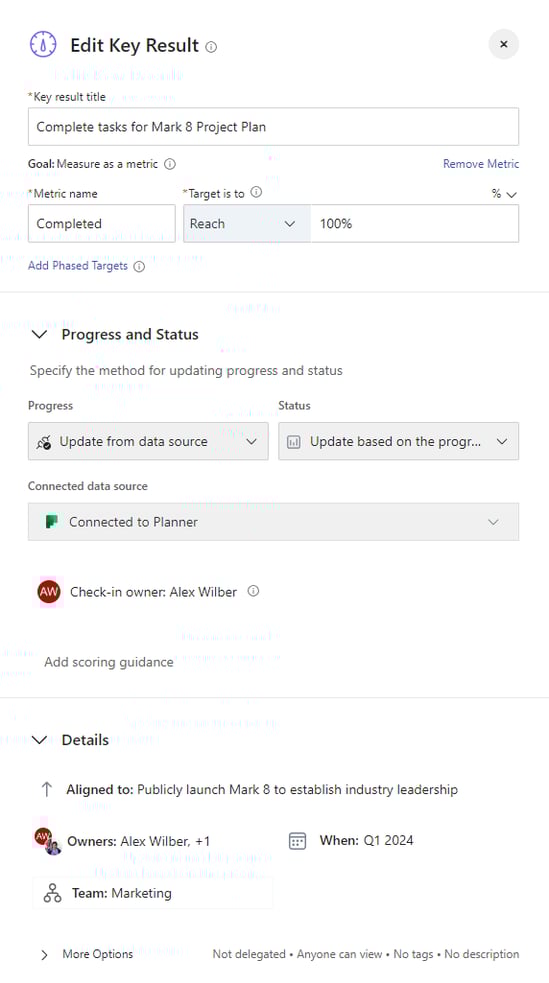Viewport: 549px width, 983px height.
Task: Collapse the Progress and Status section
Action: tap(39, 335)
